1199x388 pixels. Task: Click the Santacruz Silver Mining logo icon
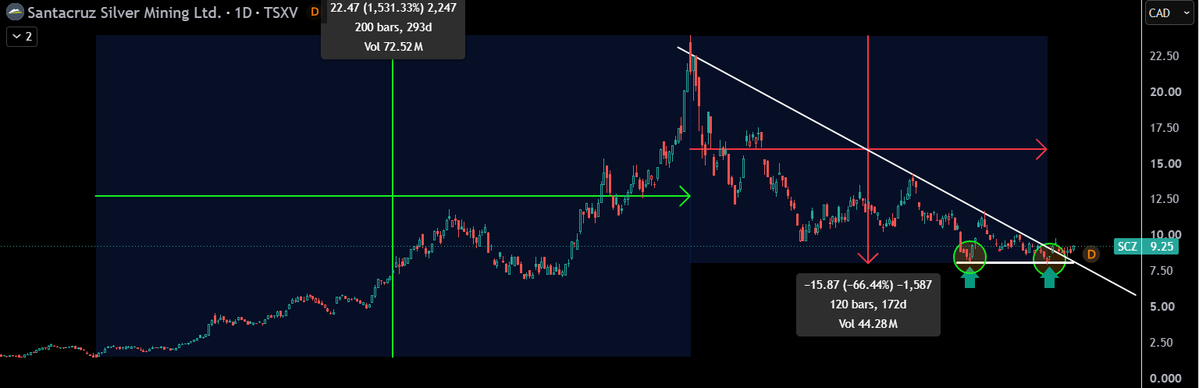pyautogui.click(x=14, y=12)
